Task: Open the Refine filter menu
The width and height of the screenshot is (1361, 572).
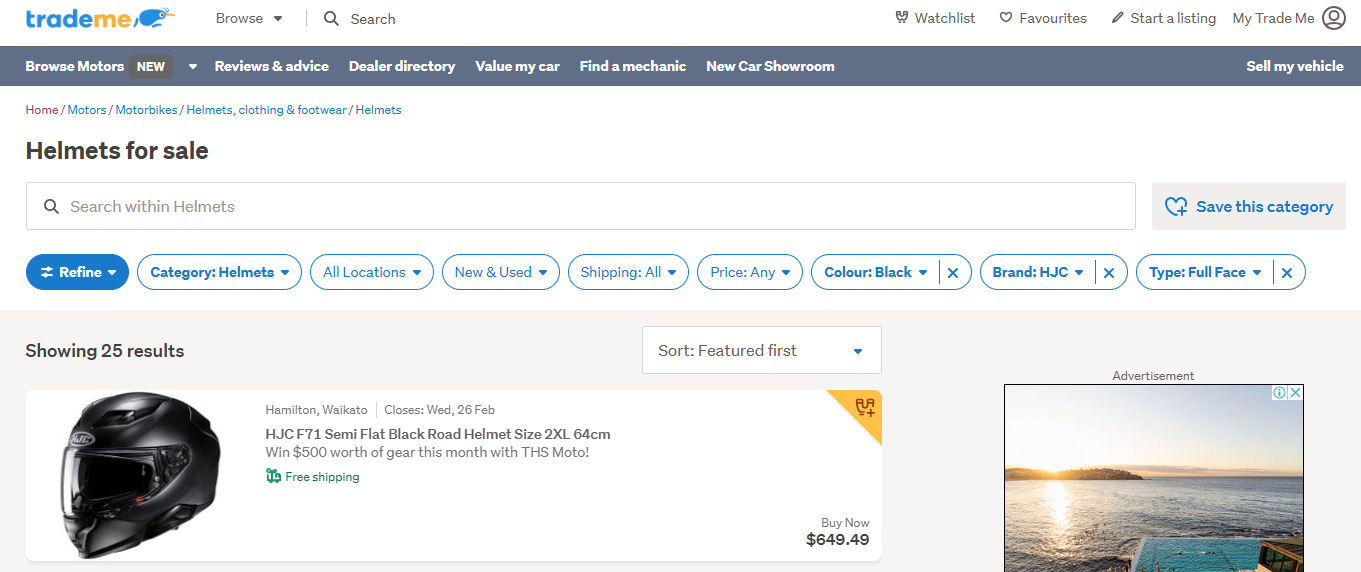Action: (x=77, y=272)
